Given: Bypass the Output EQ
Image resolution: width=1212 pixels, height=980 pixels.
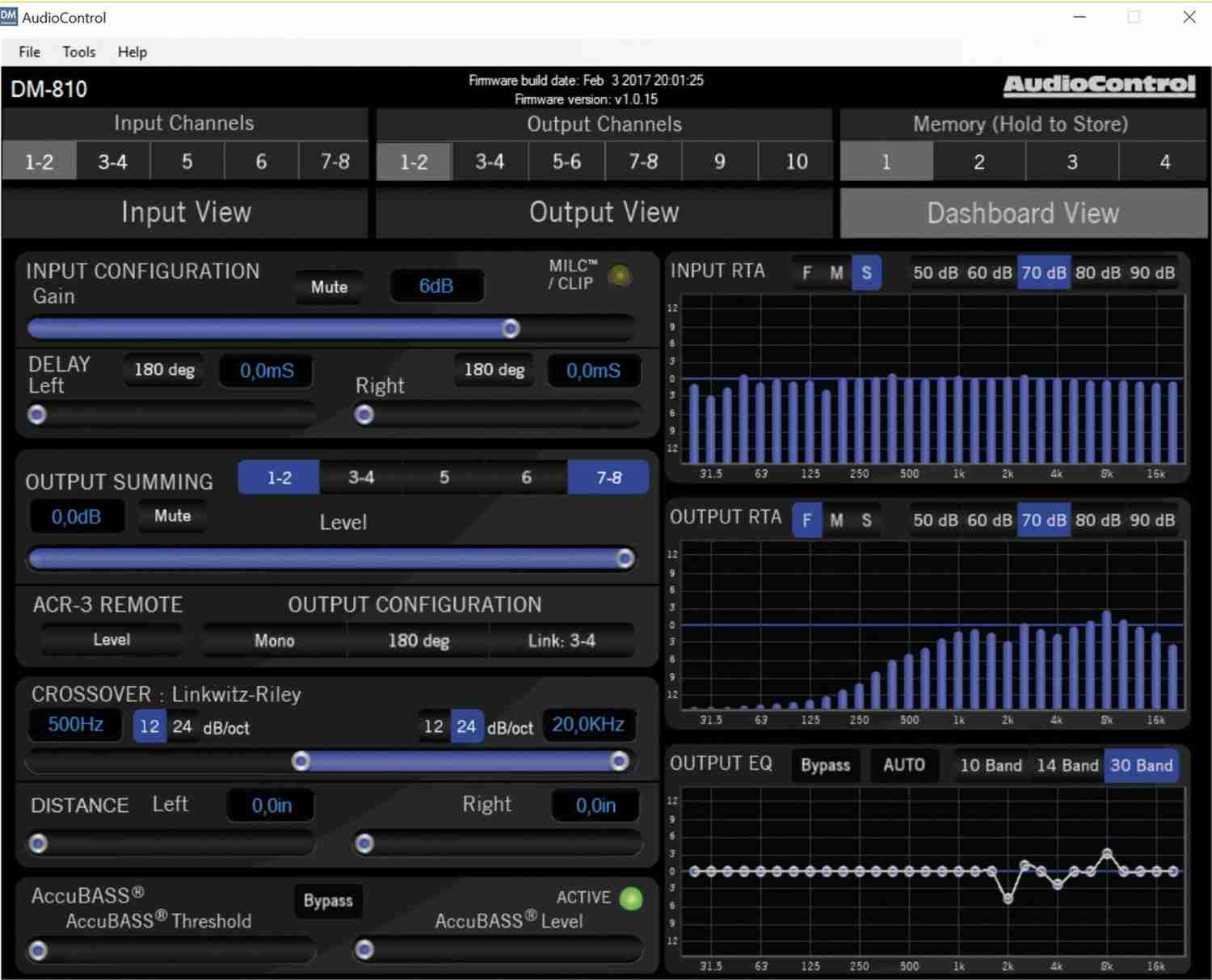Looking at the screenshot, I should tap(825, 765).
